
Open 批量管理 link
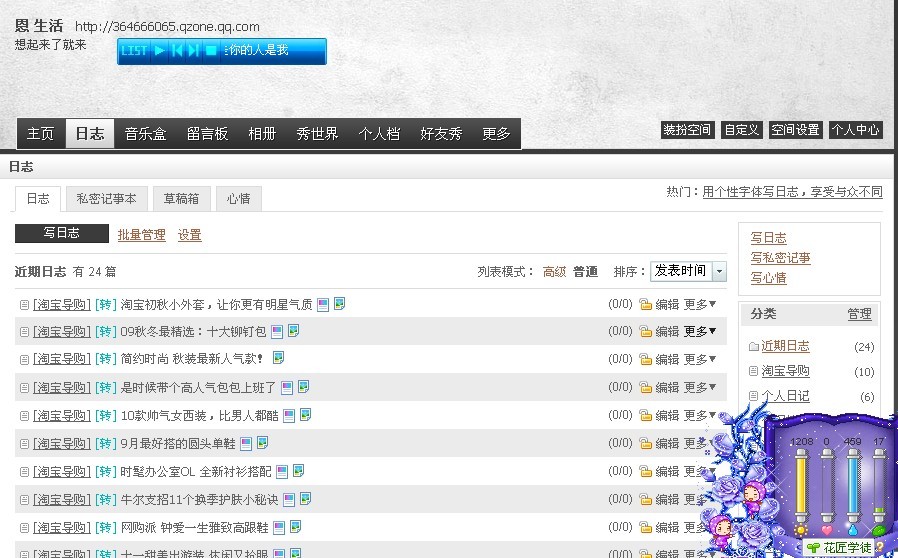coord(141,235)
